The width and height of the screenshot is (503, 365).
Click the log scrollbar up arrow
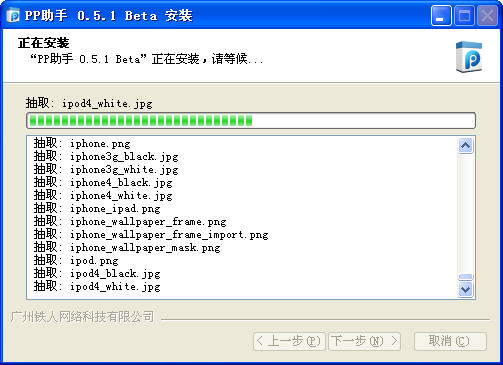(465, 146)
